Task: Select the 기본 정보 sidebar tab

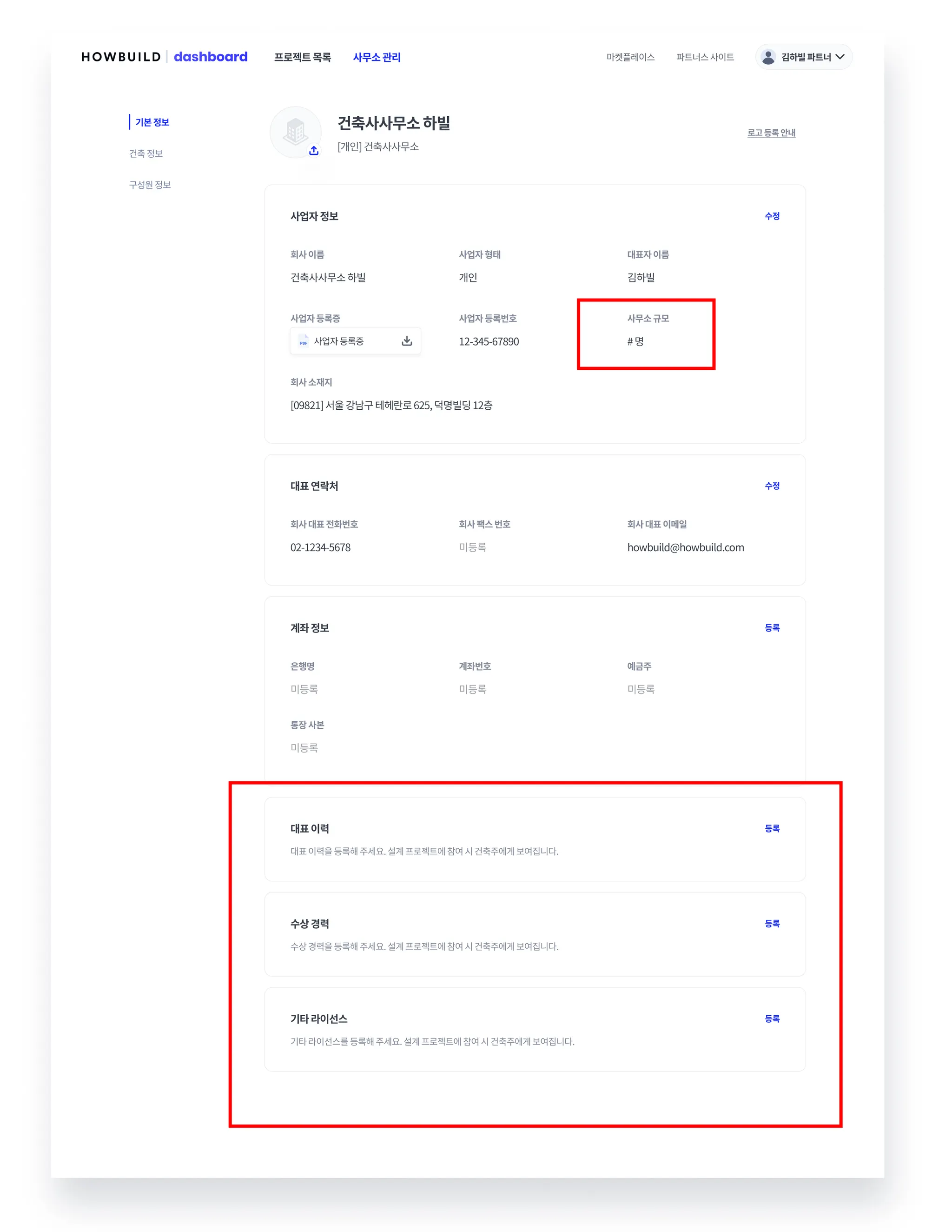Action: pos(152,122)
